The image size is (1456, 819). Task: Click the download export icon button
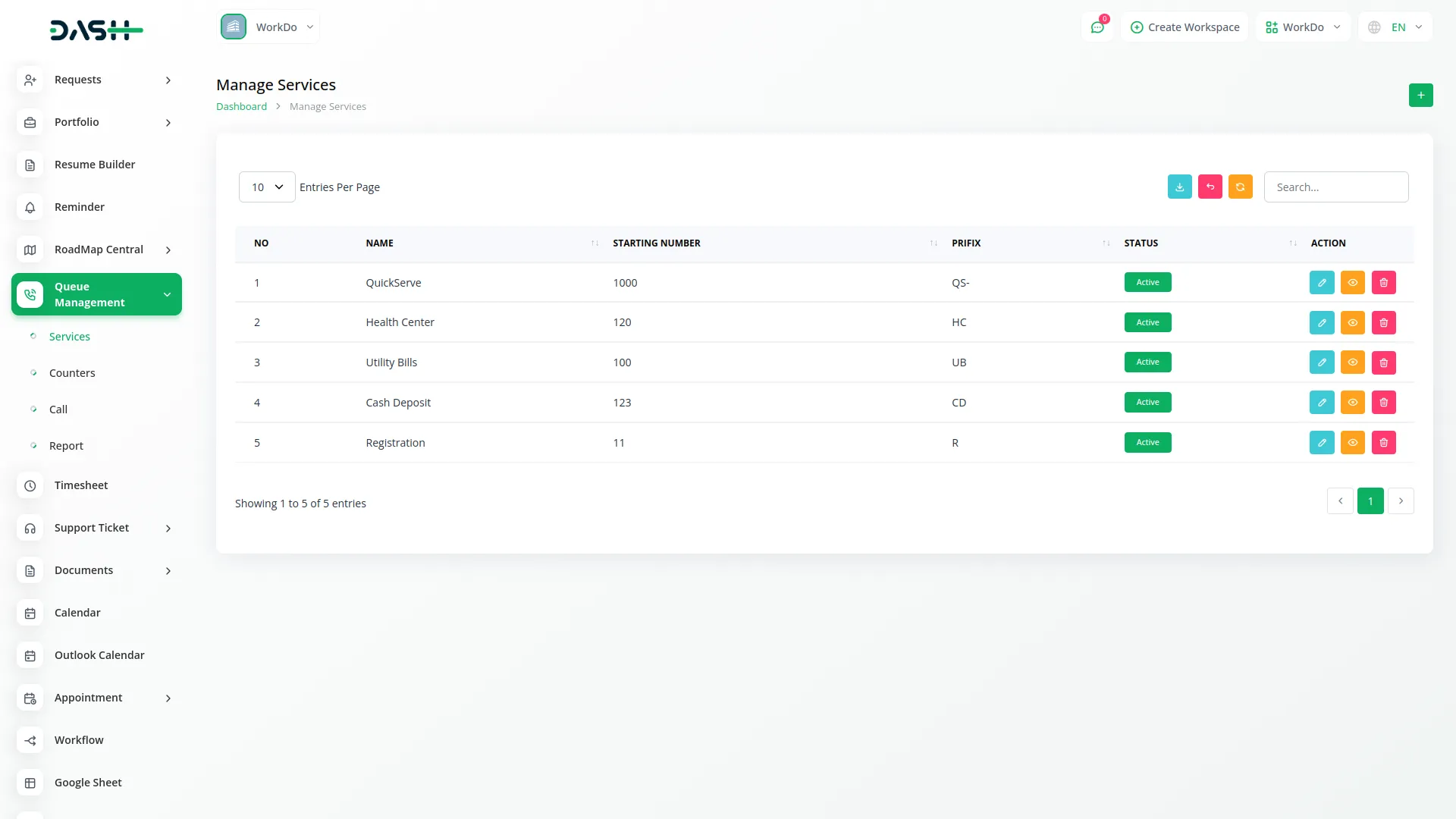1179,187
